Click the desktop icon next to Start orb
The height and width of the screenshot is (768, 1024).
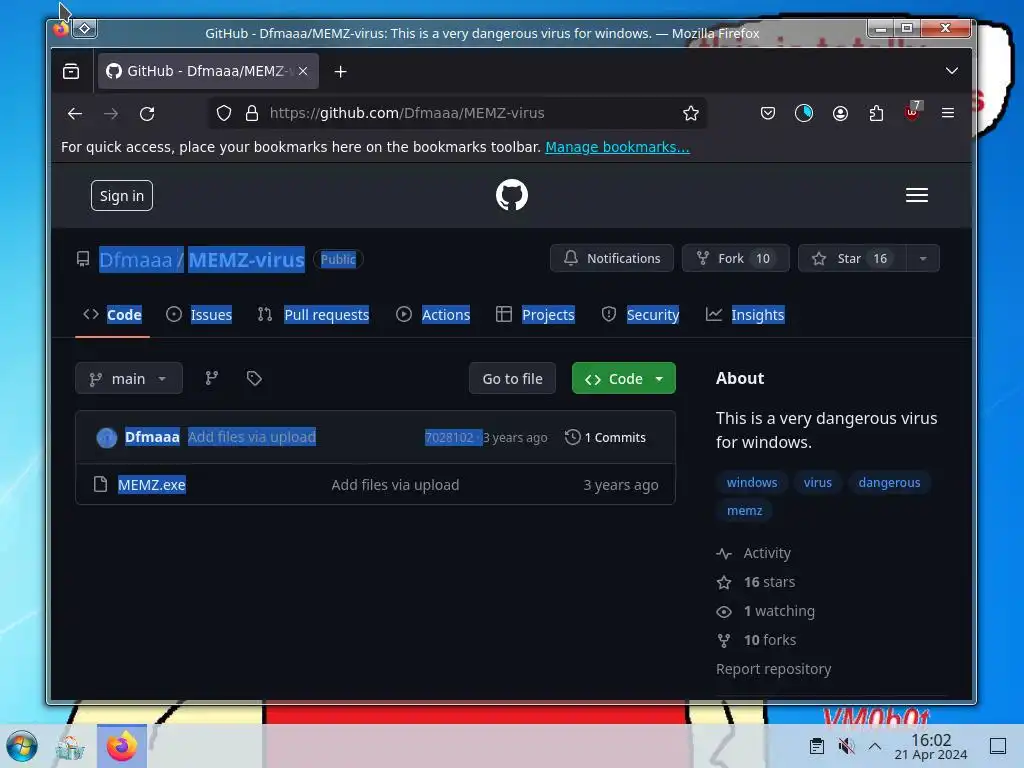[x=69, y=746]
